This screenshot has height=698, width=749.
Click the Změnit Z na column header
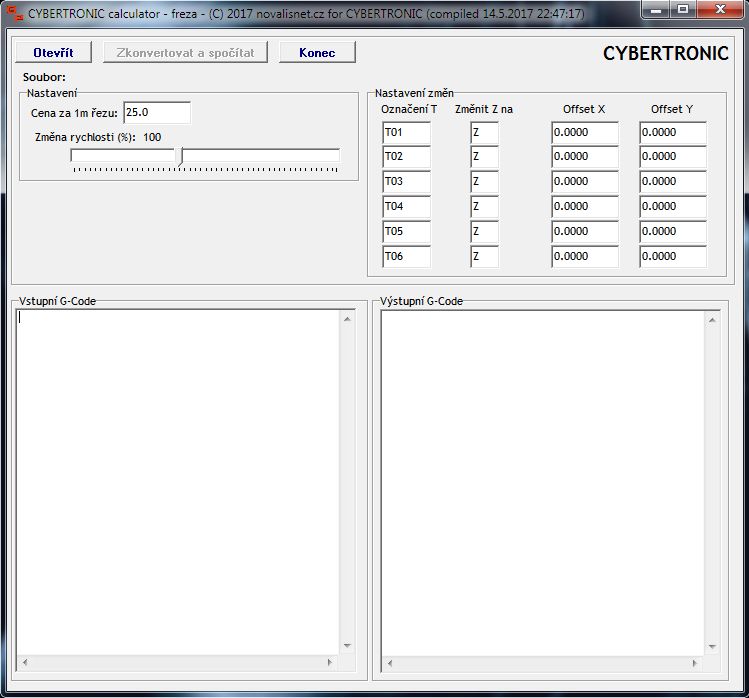[x=484, y=109]
